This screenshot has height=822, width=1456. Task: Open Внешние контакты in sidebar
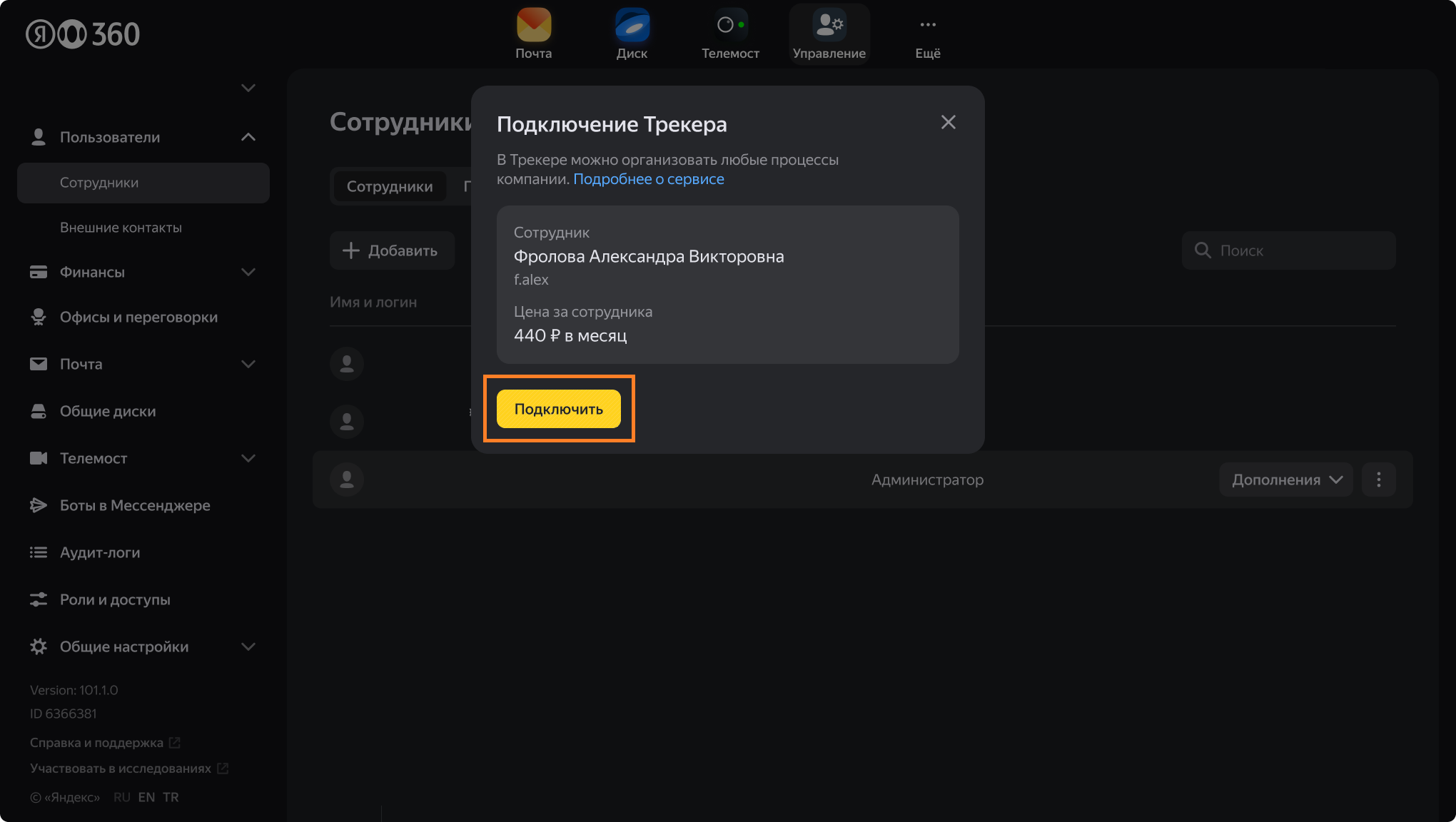point(121,228)
